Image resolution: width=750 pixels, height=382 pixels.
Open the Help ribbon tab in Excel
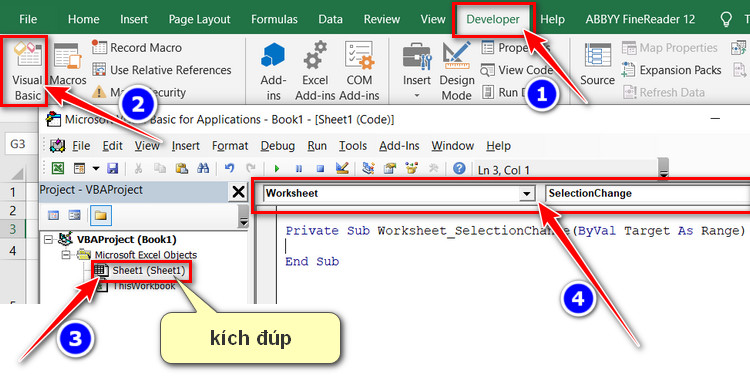pos(552,19)
